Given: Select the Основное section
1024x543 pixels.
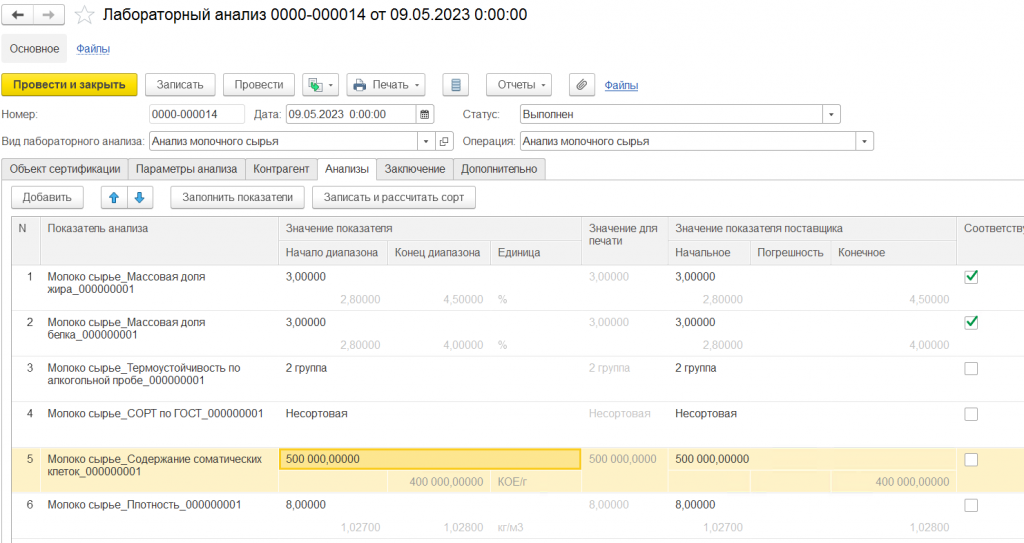Looking at the screenshot, I should (x=34, y=49).
